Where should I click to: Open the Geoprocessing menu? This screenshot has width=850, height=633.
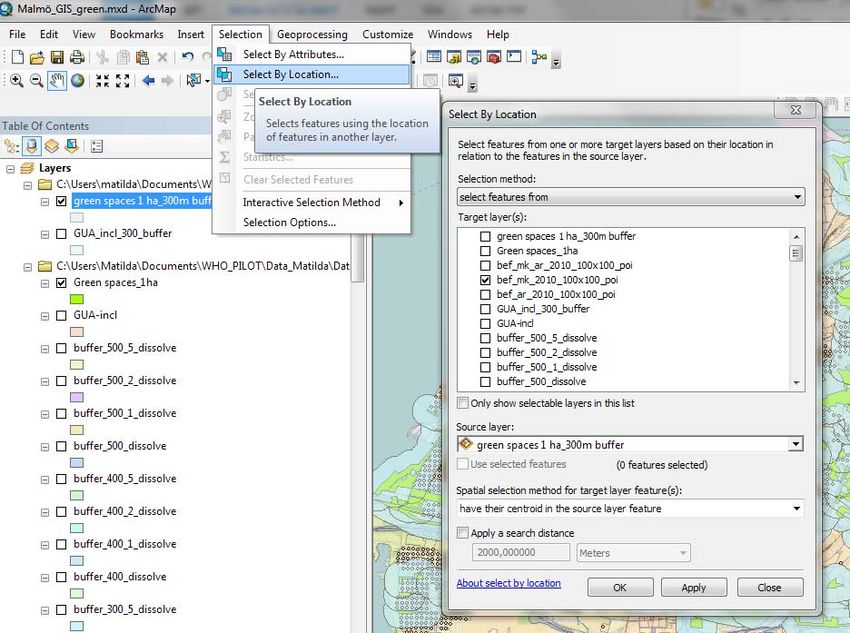(312, 34)
